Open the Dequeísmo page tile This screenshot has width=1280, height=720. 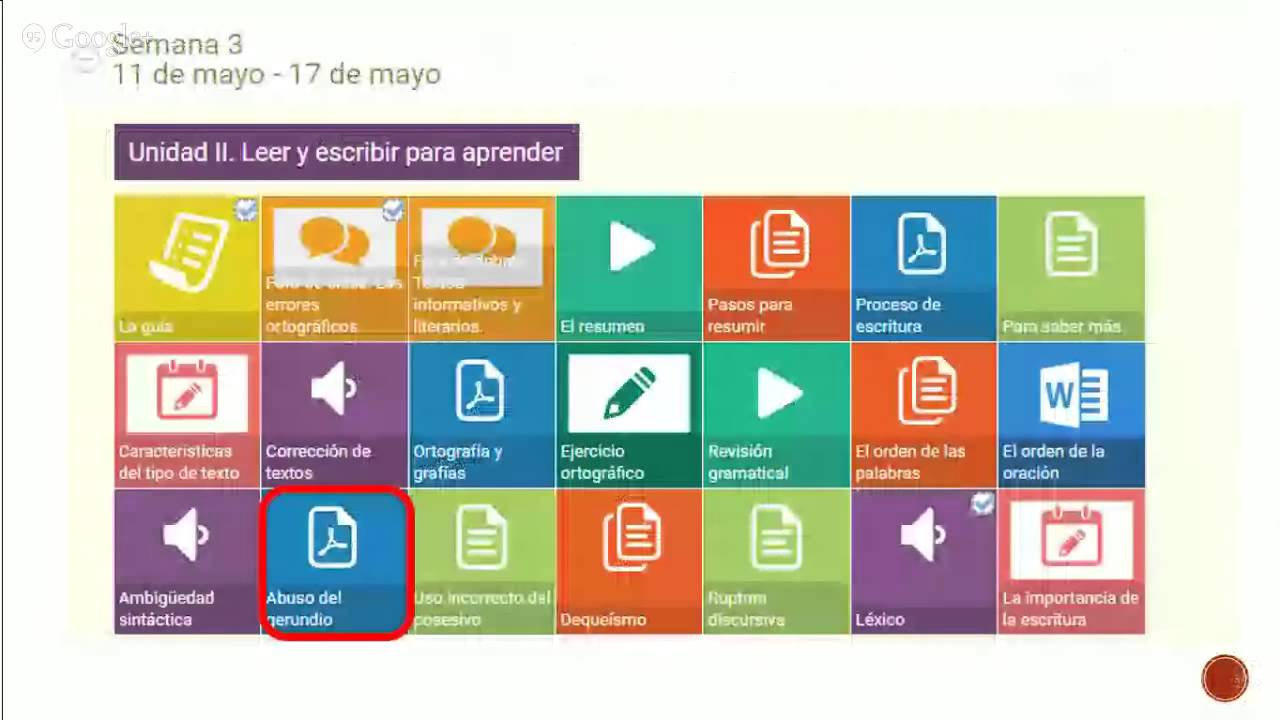click(x=629, y=562)
